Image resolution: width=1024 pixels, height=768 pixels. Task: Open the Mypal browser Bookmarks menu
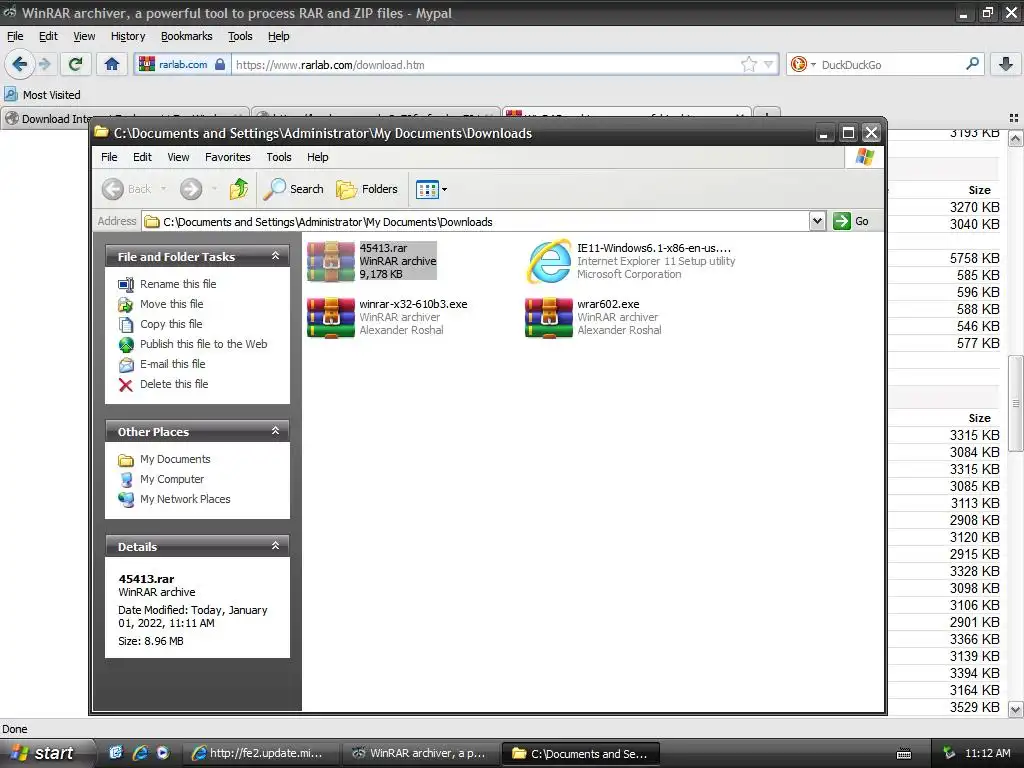[187, 37]
